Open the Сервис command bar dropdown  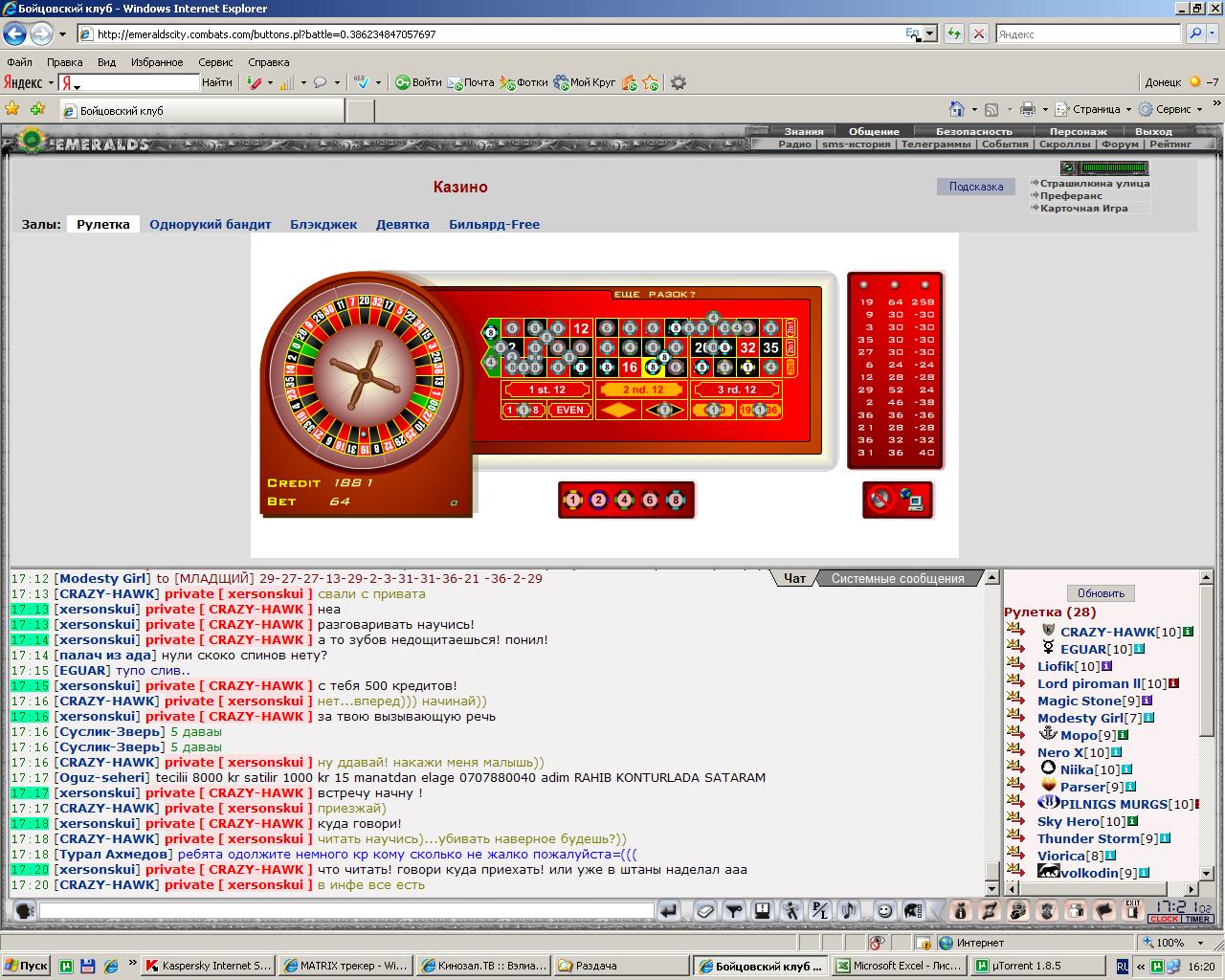click(1172, 109)
